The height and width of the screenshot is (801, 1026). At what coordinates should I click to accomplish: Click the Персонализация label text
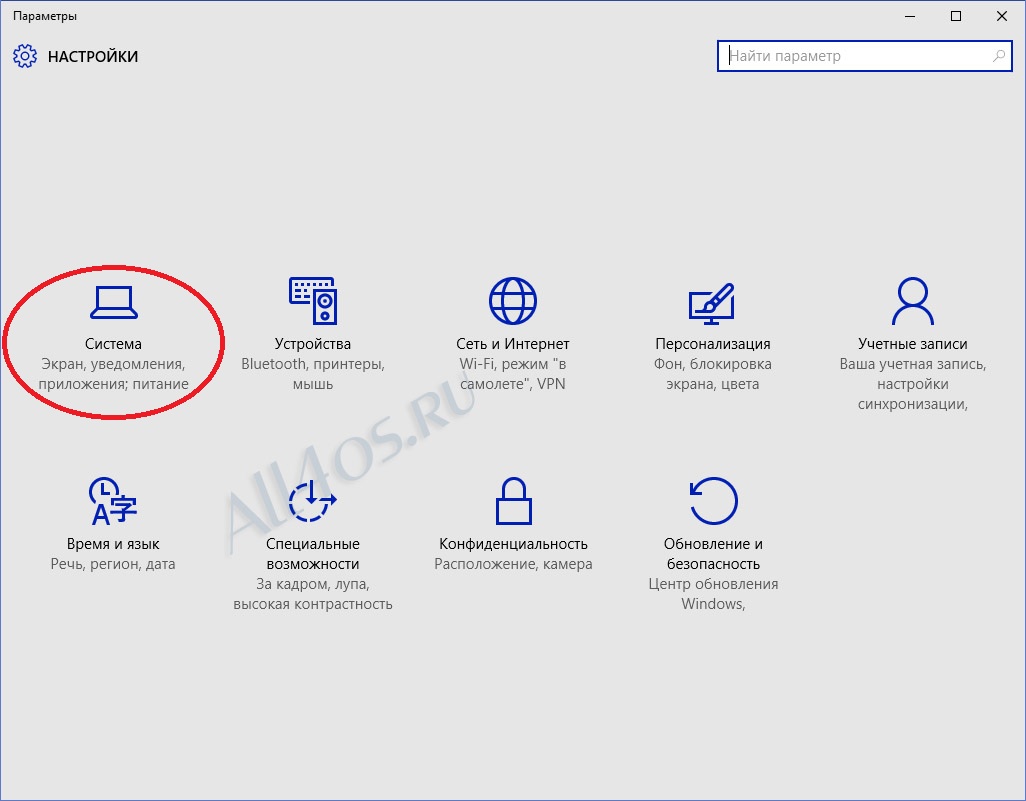713,344
